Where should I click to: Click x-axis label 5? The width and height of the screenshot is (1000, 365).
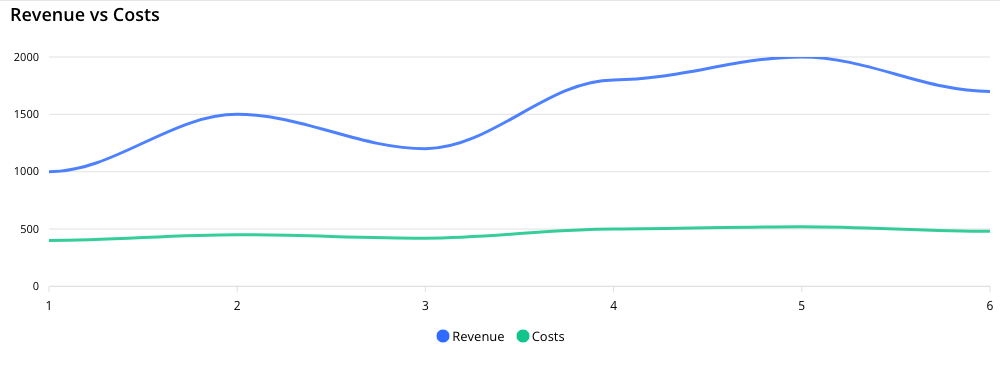pyautogui.click(x=802, y=306)
